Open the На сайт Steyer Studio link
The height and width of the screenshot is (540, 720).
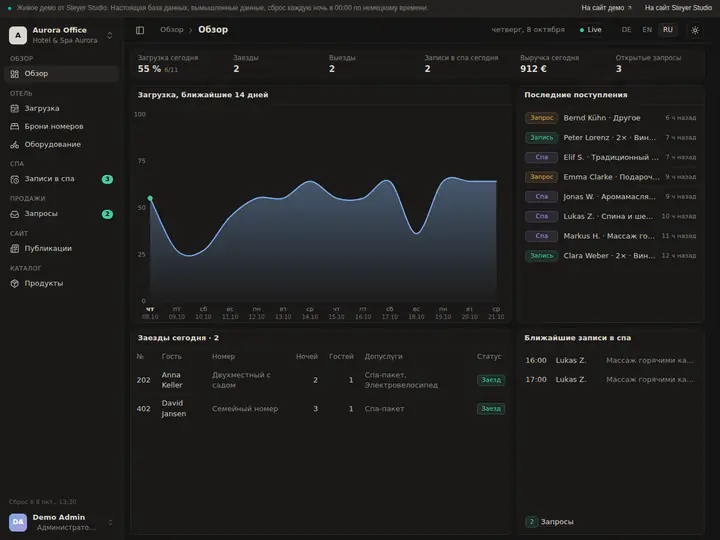coord(678,8)
